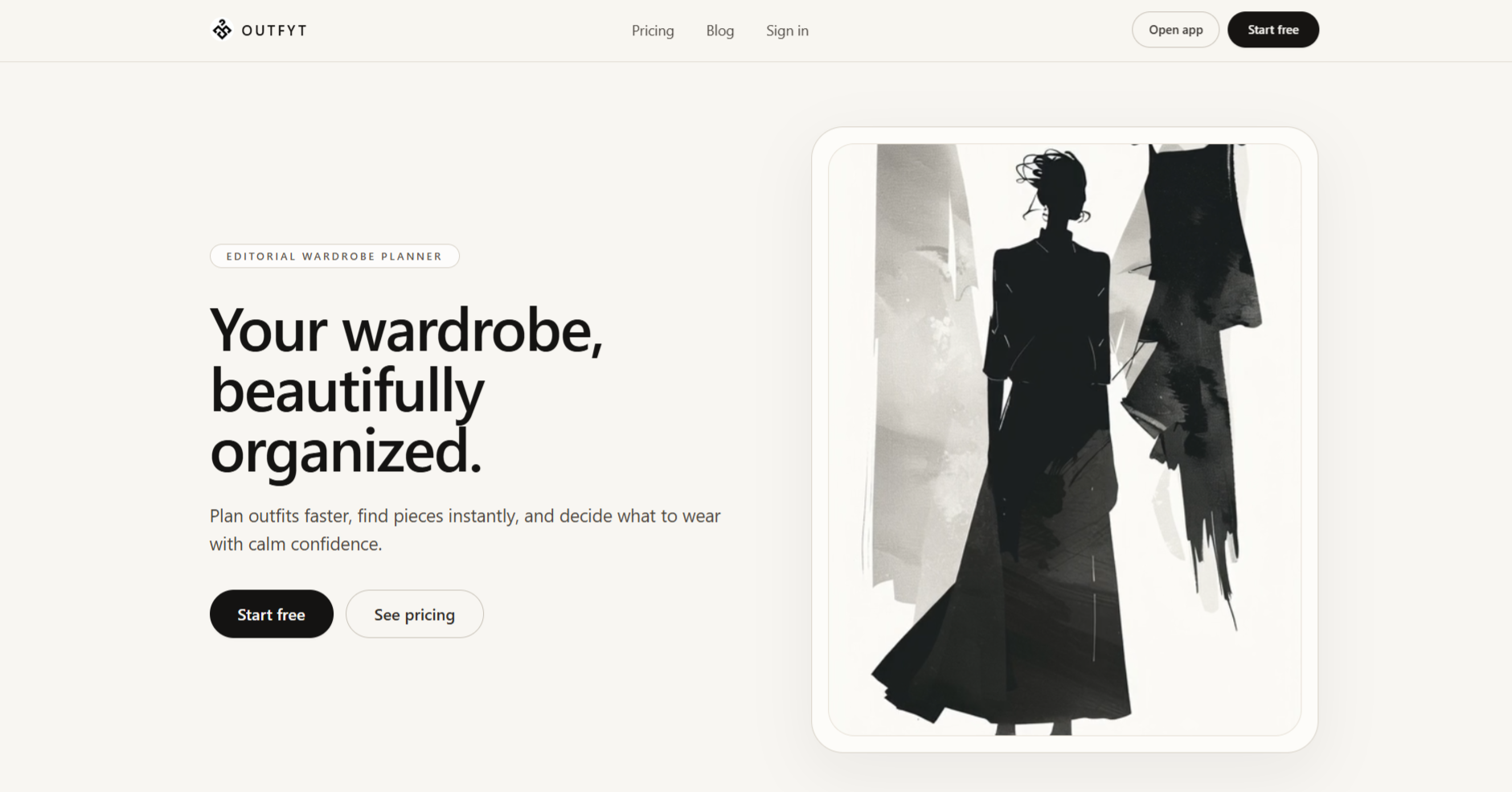Select the OUTFYT wordmark in the header
The width and height of the screenshot is (1512, 792).
click(272, 30)
